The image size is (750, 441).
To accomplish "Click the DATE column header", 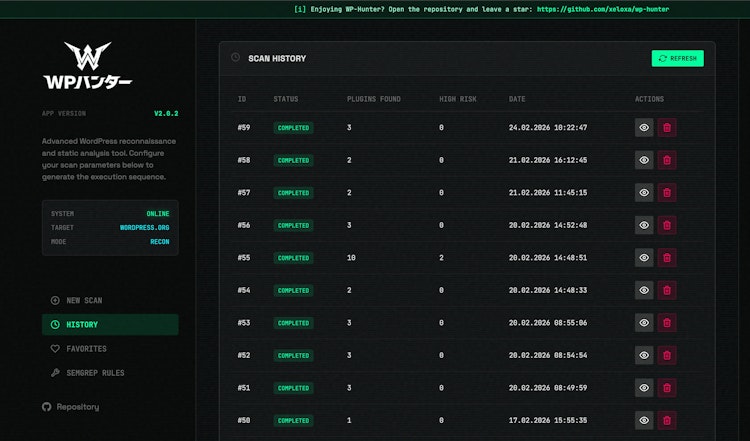I will (517, 99).
